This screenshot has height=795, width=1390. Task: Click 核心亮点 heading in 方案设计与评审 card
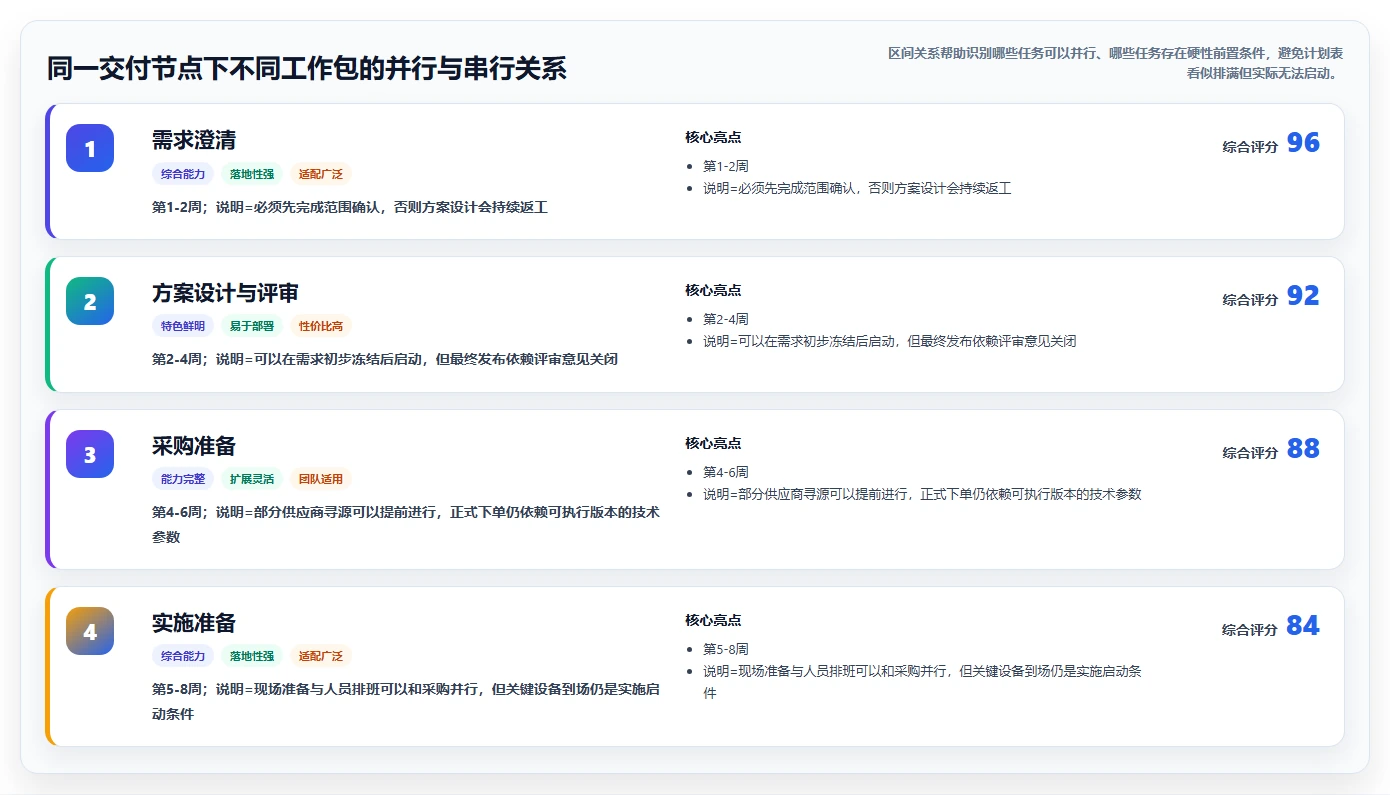tap(713, 291)
